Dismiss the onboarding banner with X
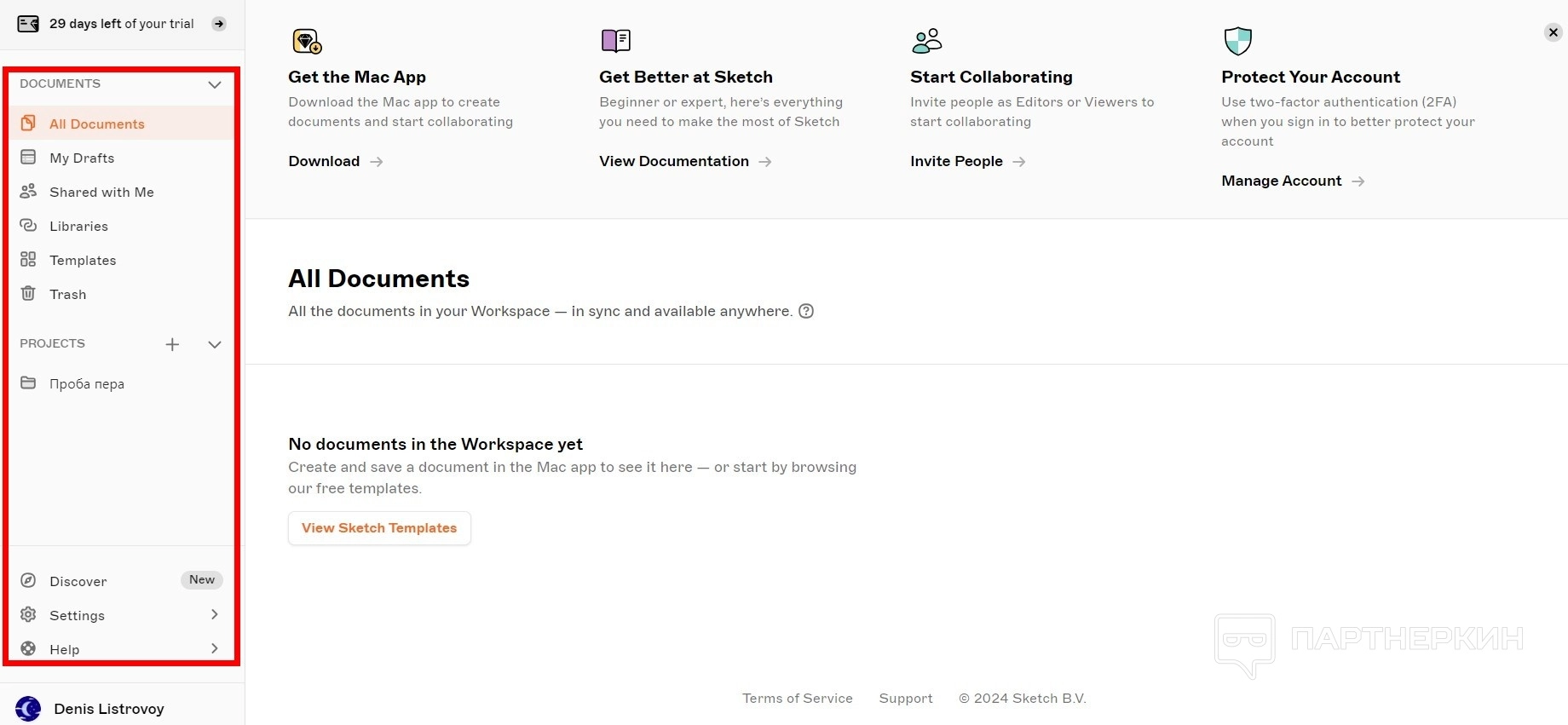1568x725 pixels. (1553, 32)
